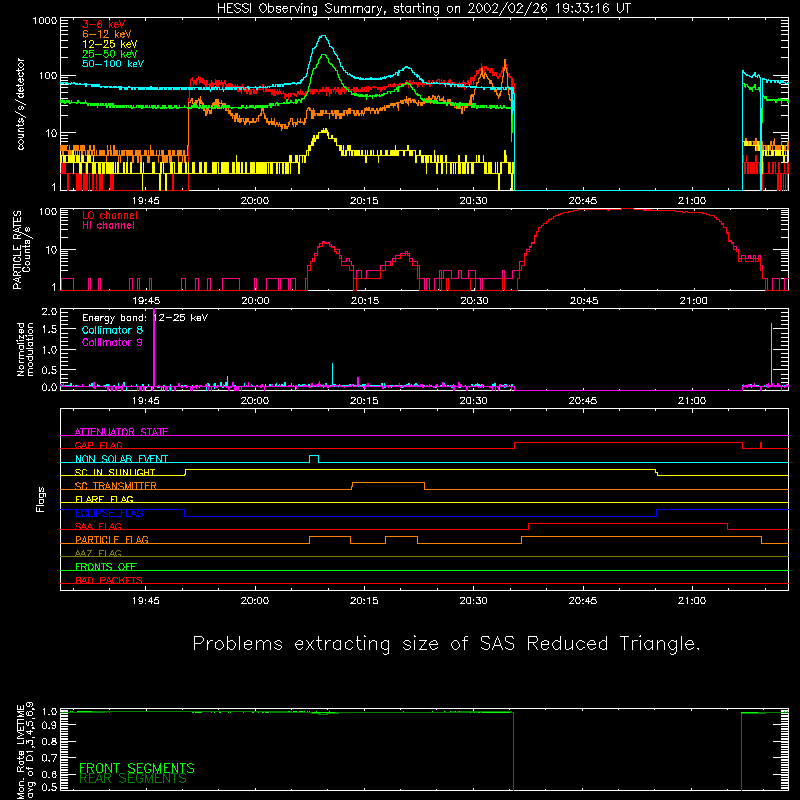The height and width of the screenshot is (800, 800).
Task: Click the raised SAA_FLAG segment near 20:45
Action: [x=628, y=524]
